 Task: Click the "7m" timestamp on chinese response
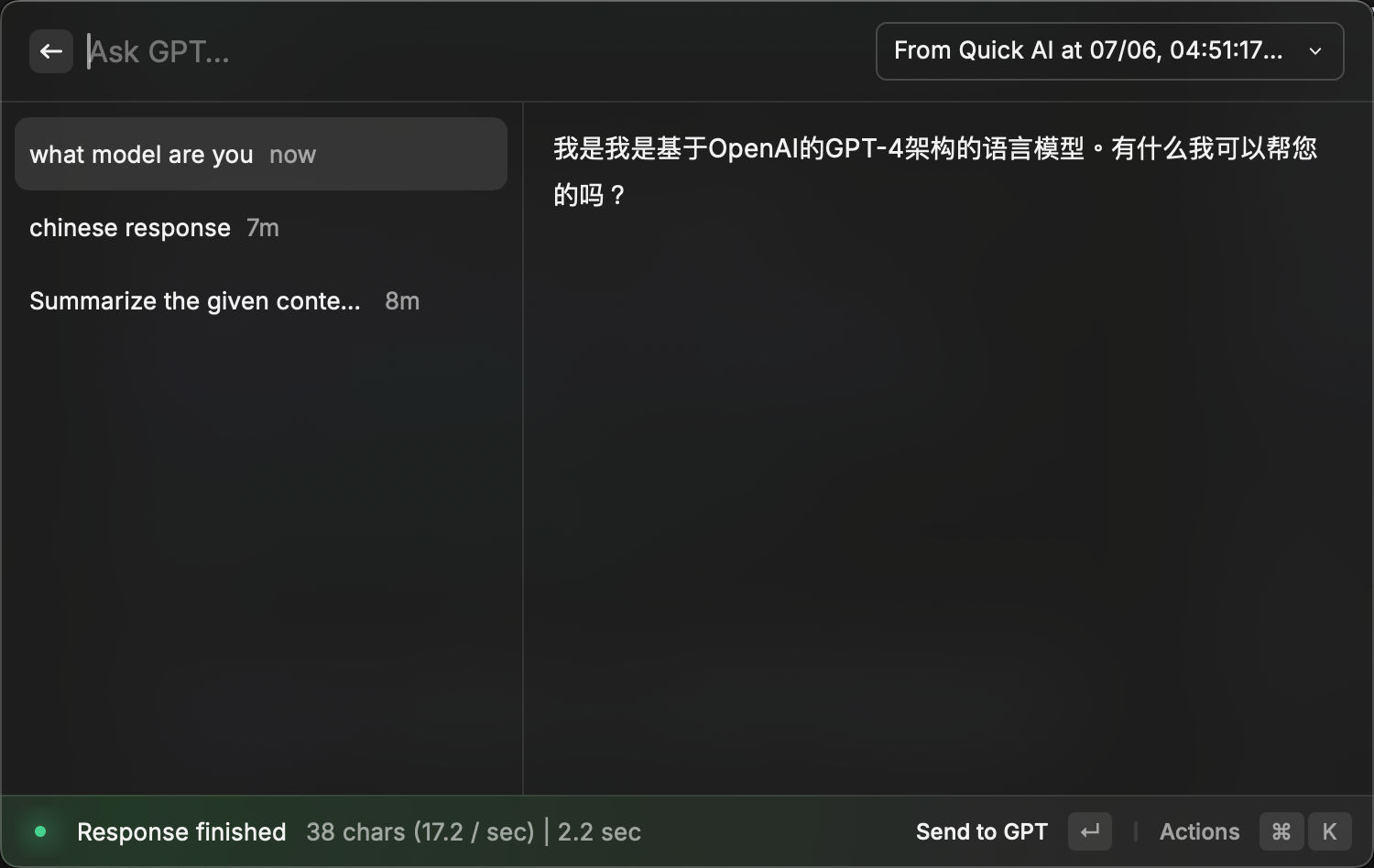262,227
